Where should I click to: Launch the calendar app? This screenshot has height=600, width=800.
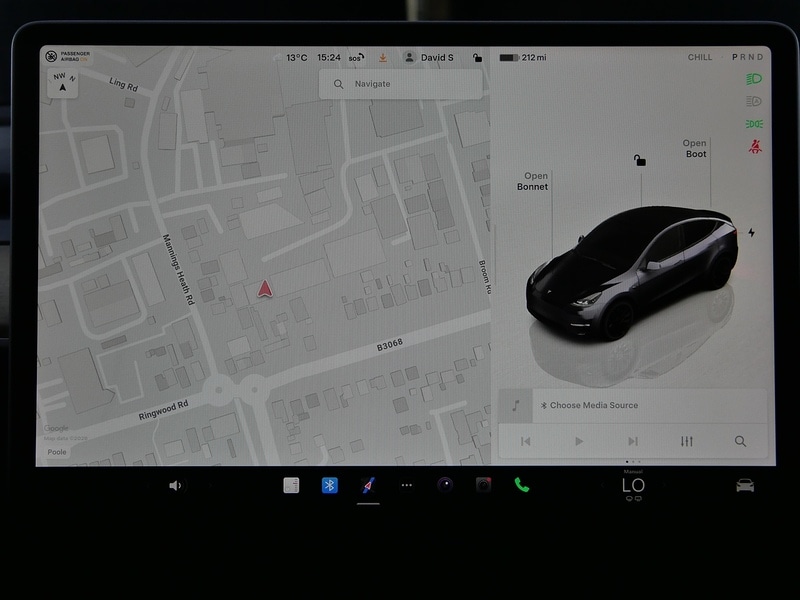(293, 484)
